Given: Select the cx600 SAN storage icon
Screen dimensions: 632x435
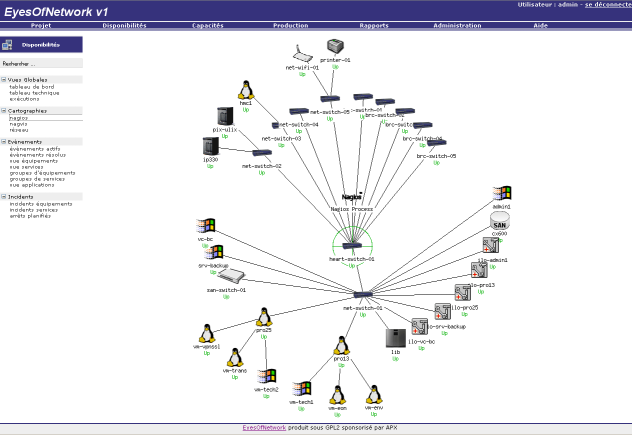Looking at the screenshot, I should pos(499,221).
